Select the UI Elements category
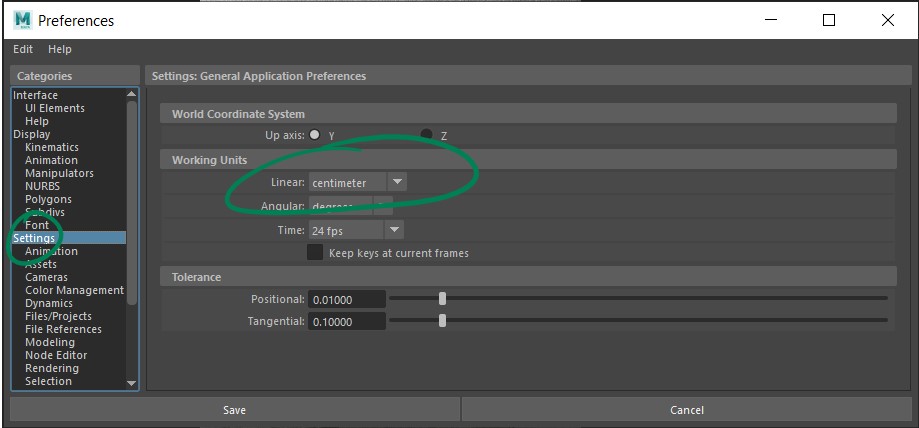 point(55,108)
